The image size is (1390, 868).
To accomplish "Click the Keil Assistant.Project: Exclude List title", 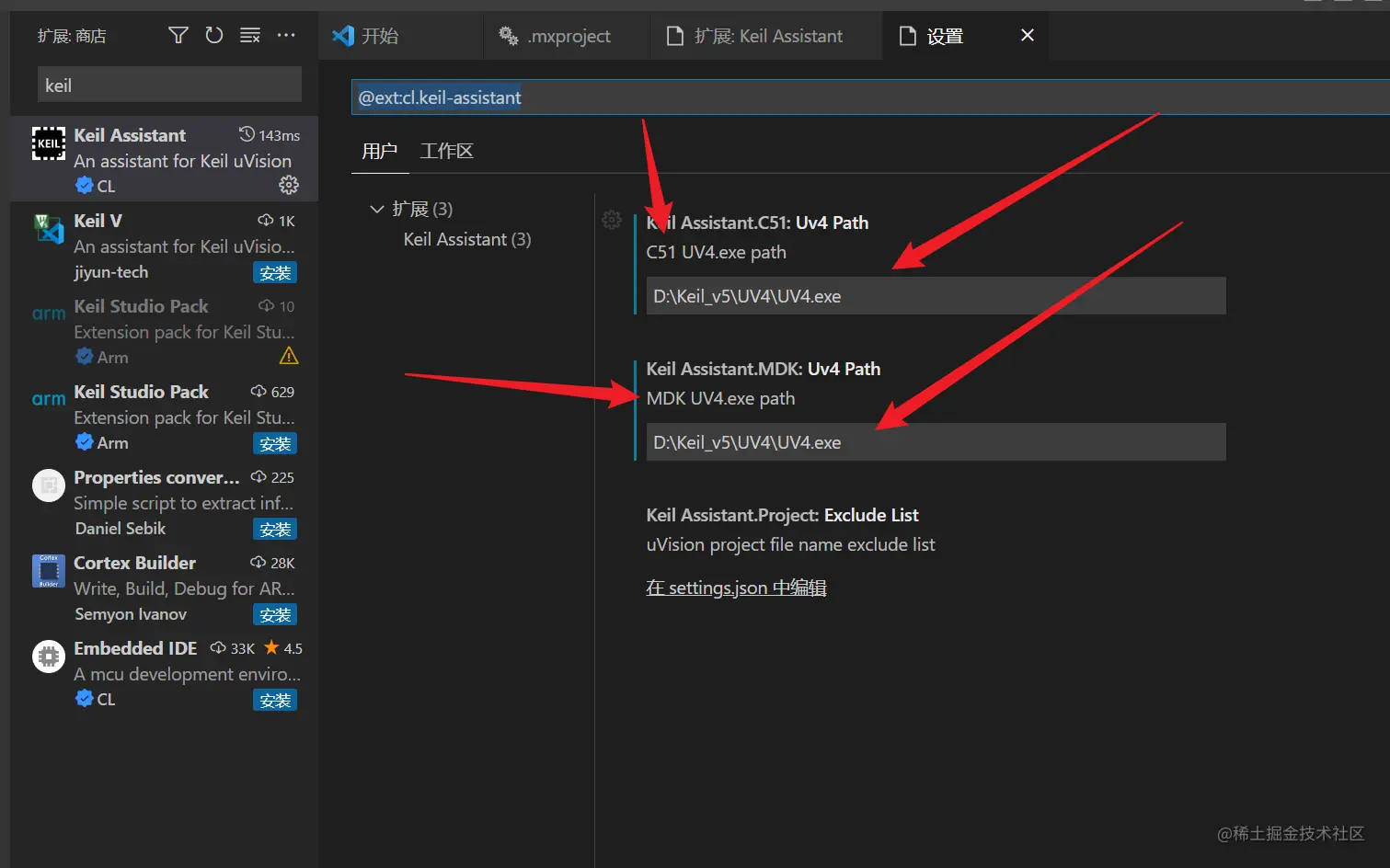I will click(782, 515).
